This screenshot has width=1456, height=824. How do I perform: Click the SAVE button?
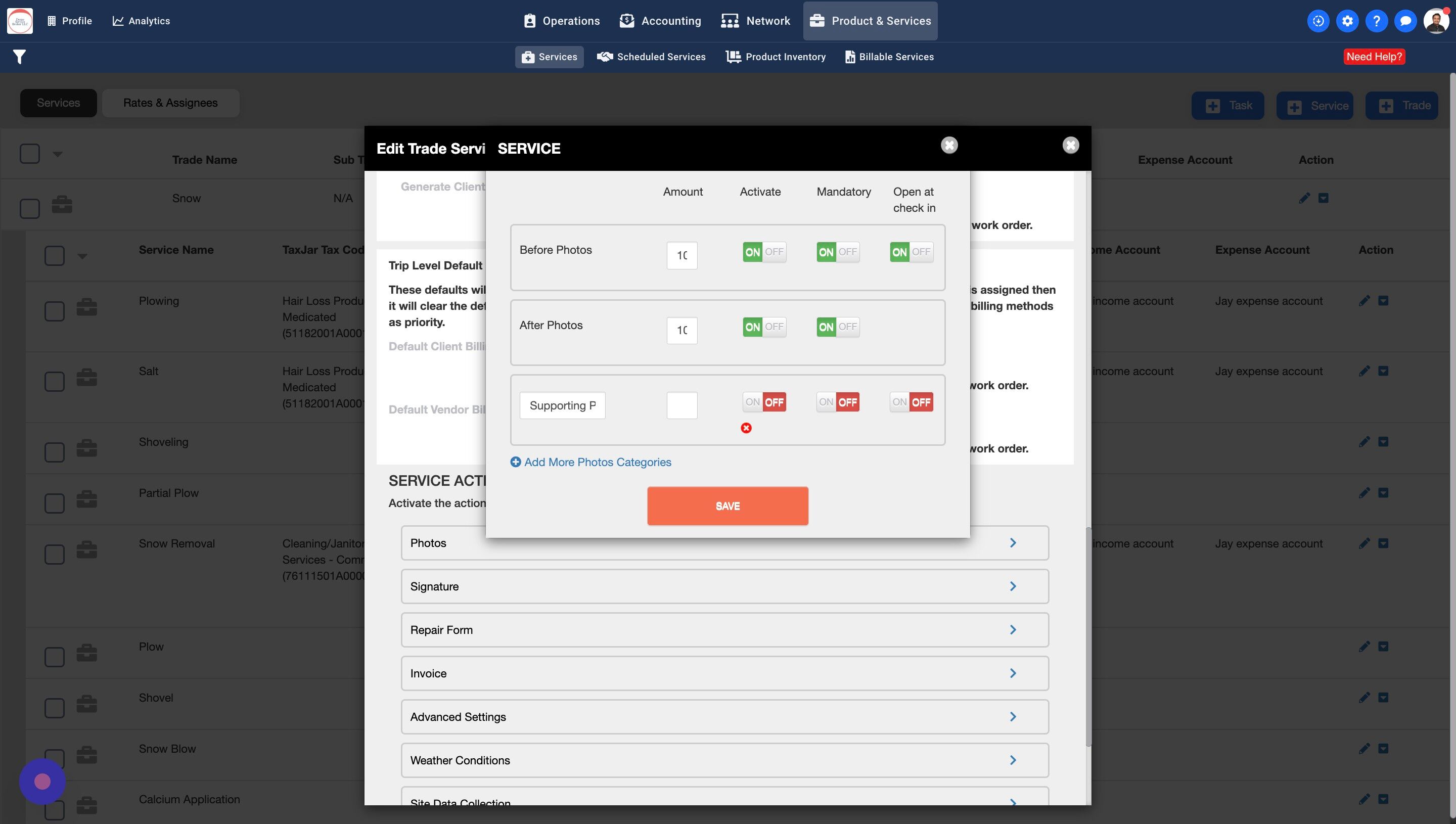[x=727, y=506]
